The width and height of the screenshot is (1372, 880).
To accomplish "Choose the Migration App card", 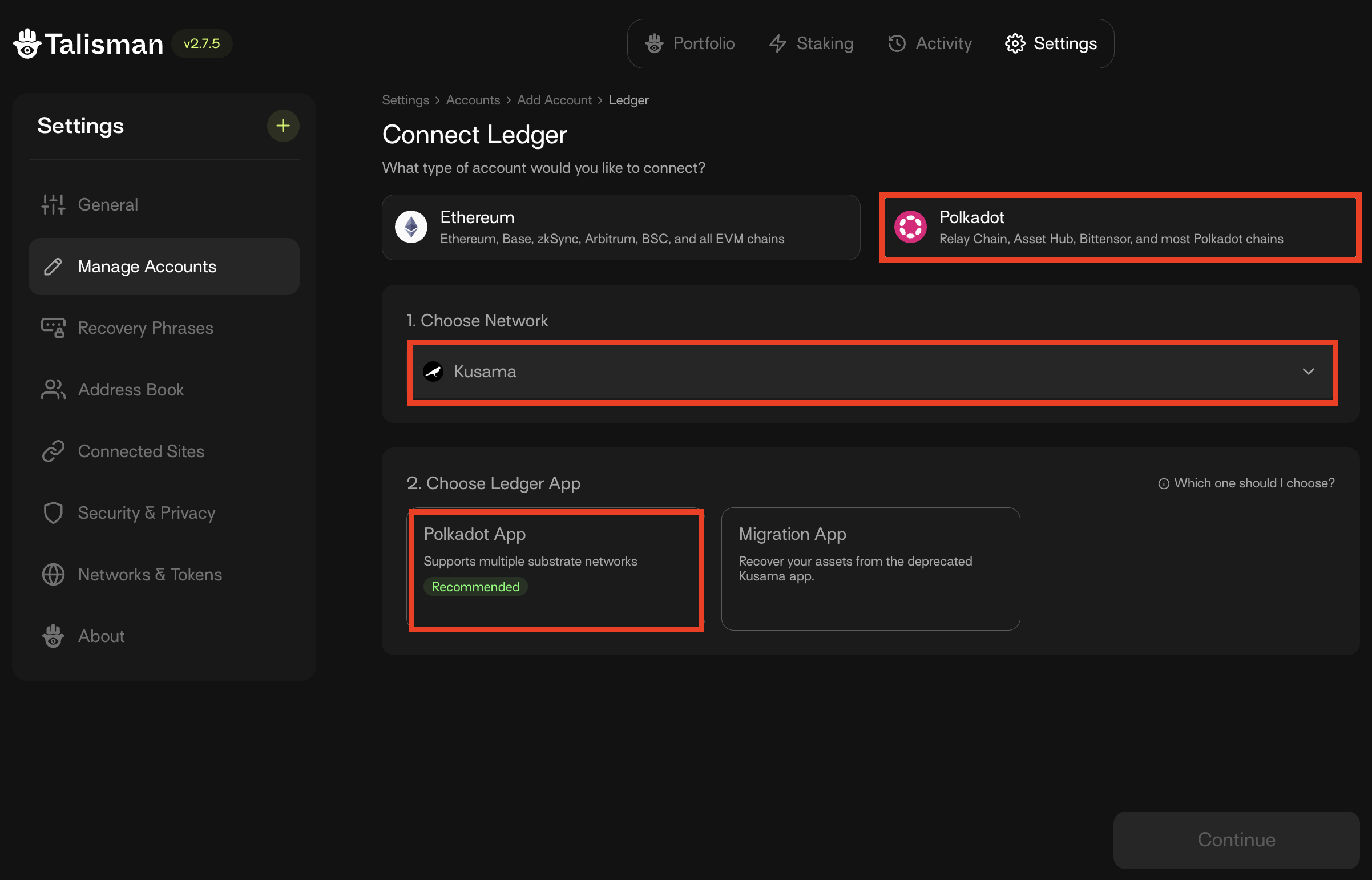I will click(x=870, y=569).
